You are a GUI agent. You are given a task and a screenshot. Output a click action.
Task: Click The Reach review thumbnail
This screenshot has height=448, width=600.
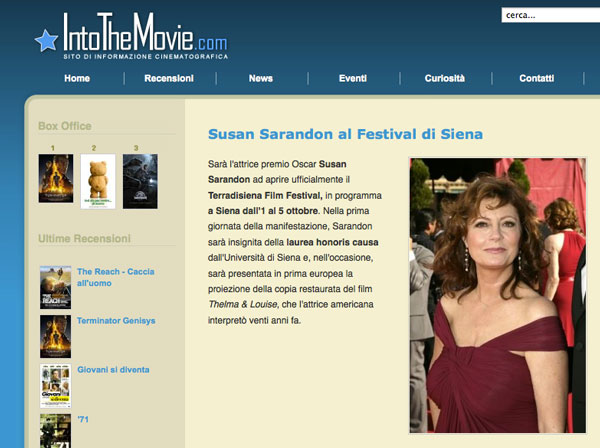(x=55, y=287)
